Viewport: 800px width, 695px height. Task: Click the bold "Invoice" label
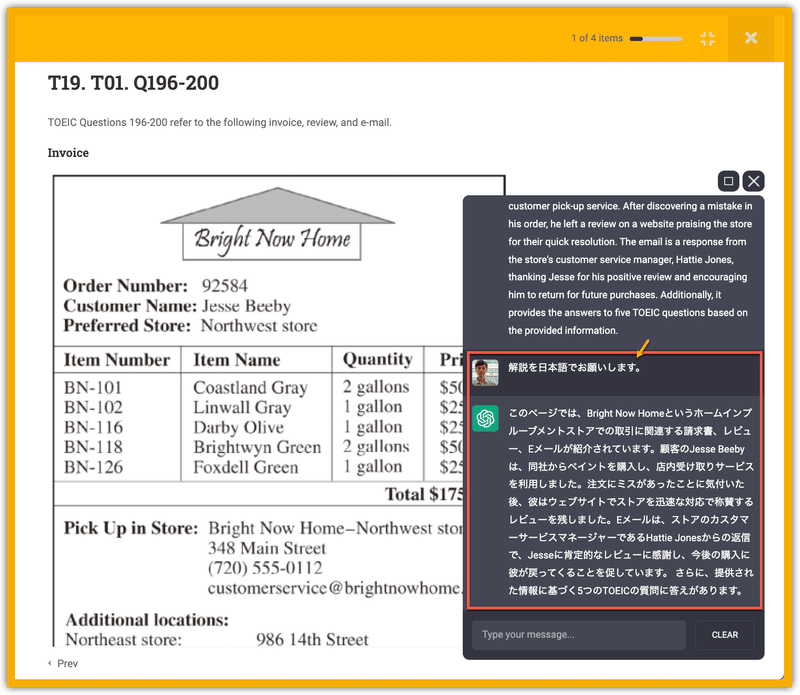pos(70,153)
